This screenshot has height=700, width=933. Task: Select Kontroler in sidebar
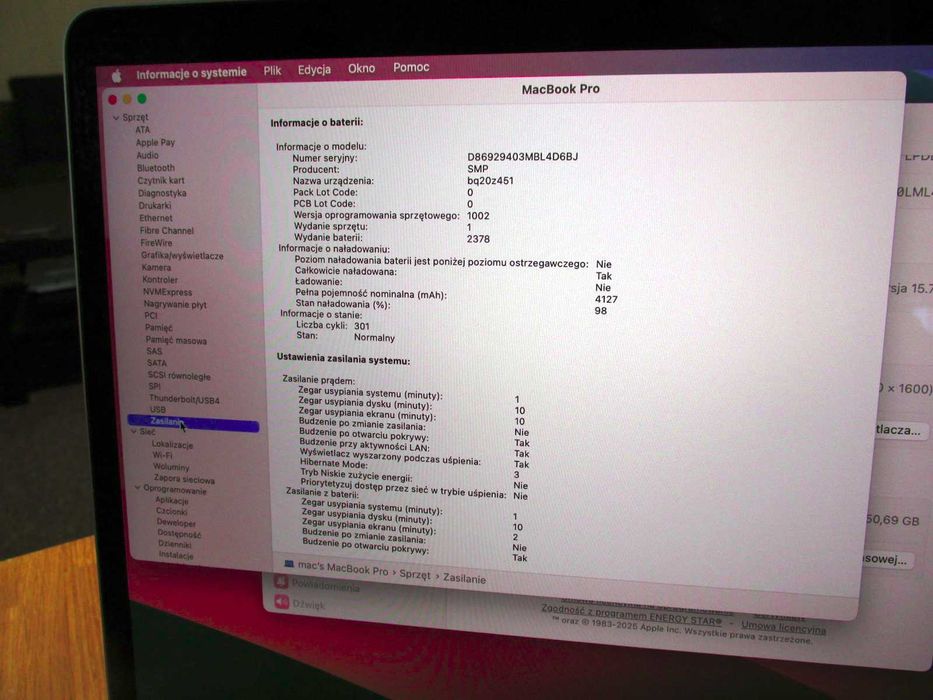click(x=160, y=279)
